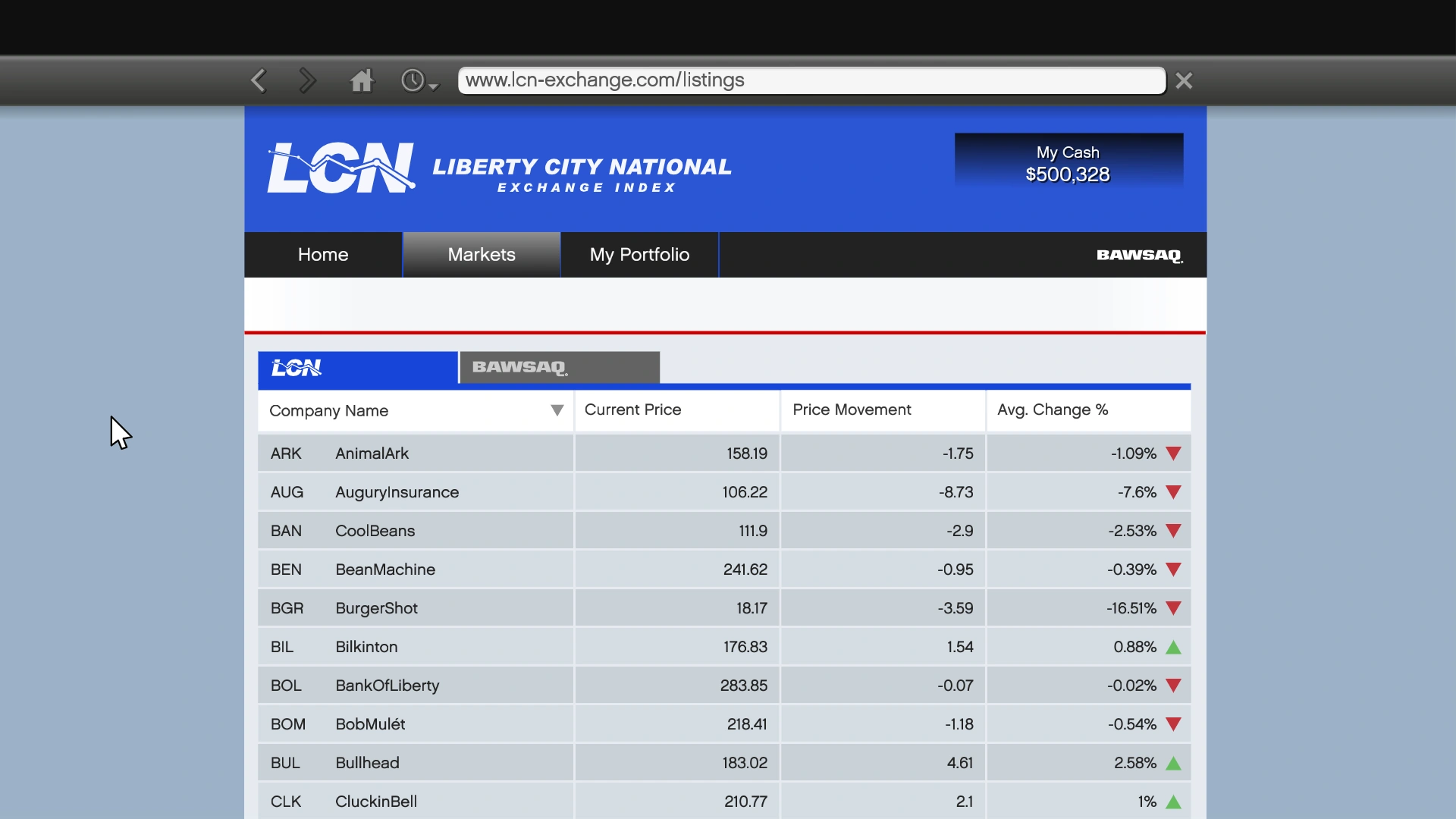
Task: Click the URL address bar
Action: [811, 80]
